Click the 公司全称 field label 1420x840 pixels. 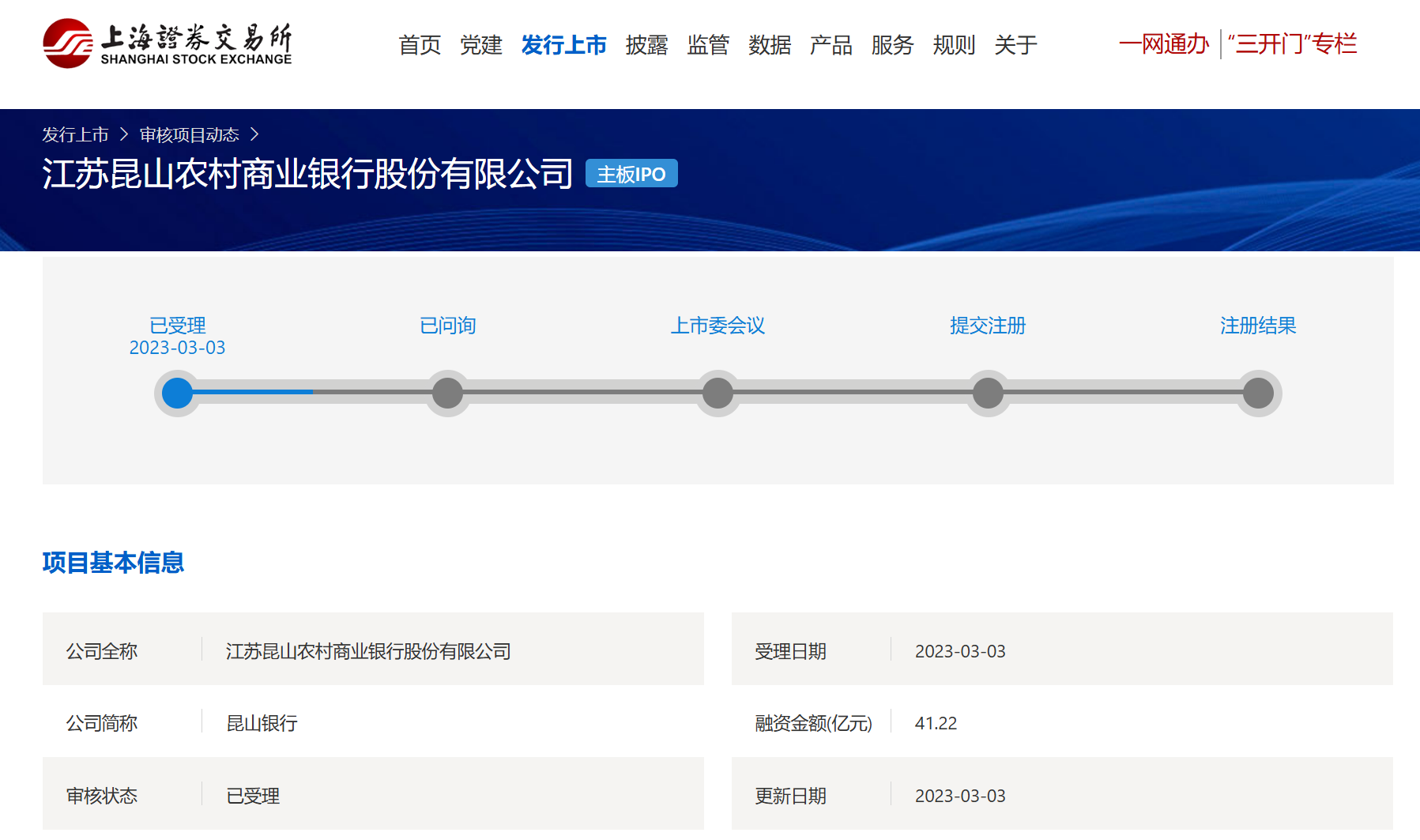click(x=102, y=651)
